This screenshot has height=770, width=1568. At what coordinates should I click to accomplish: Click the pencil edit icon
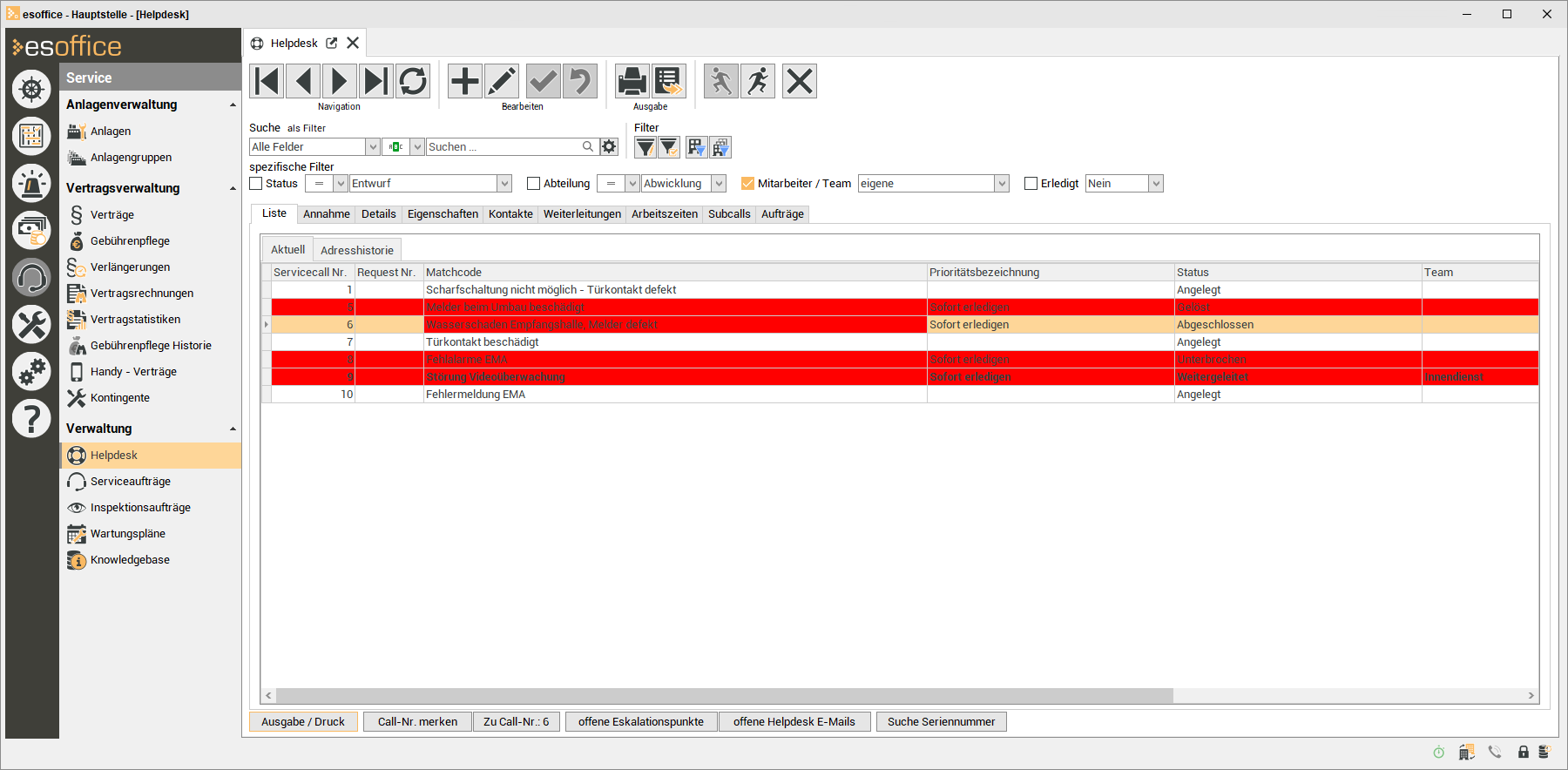501,81
